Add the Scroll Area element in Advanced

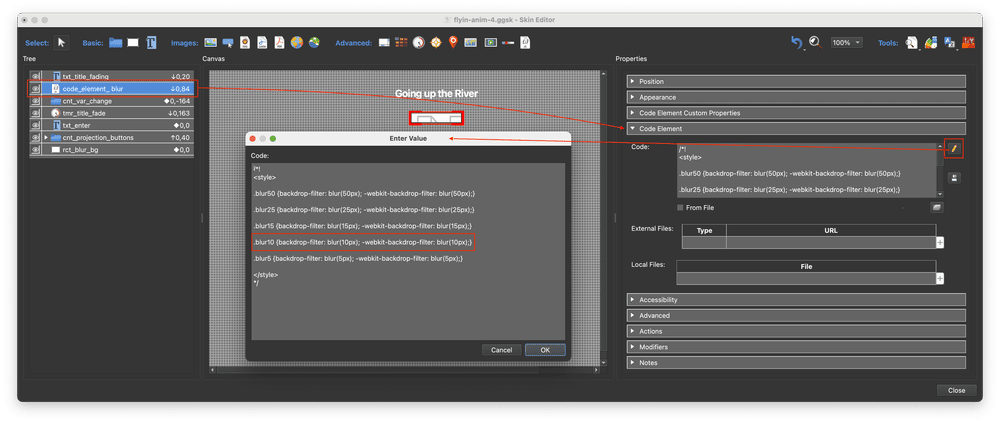point(384,43)
